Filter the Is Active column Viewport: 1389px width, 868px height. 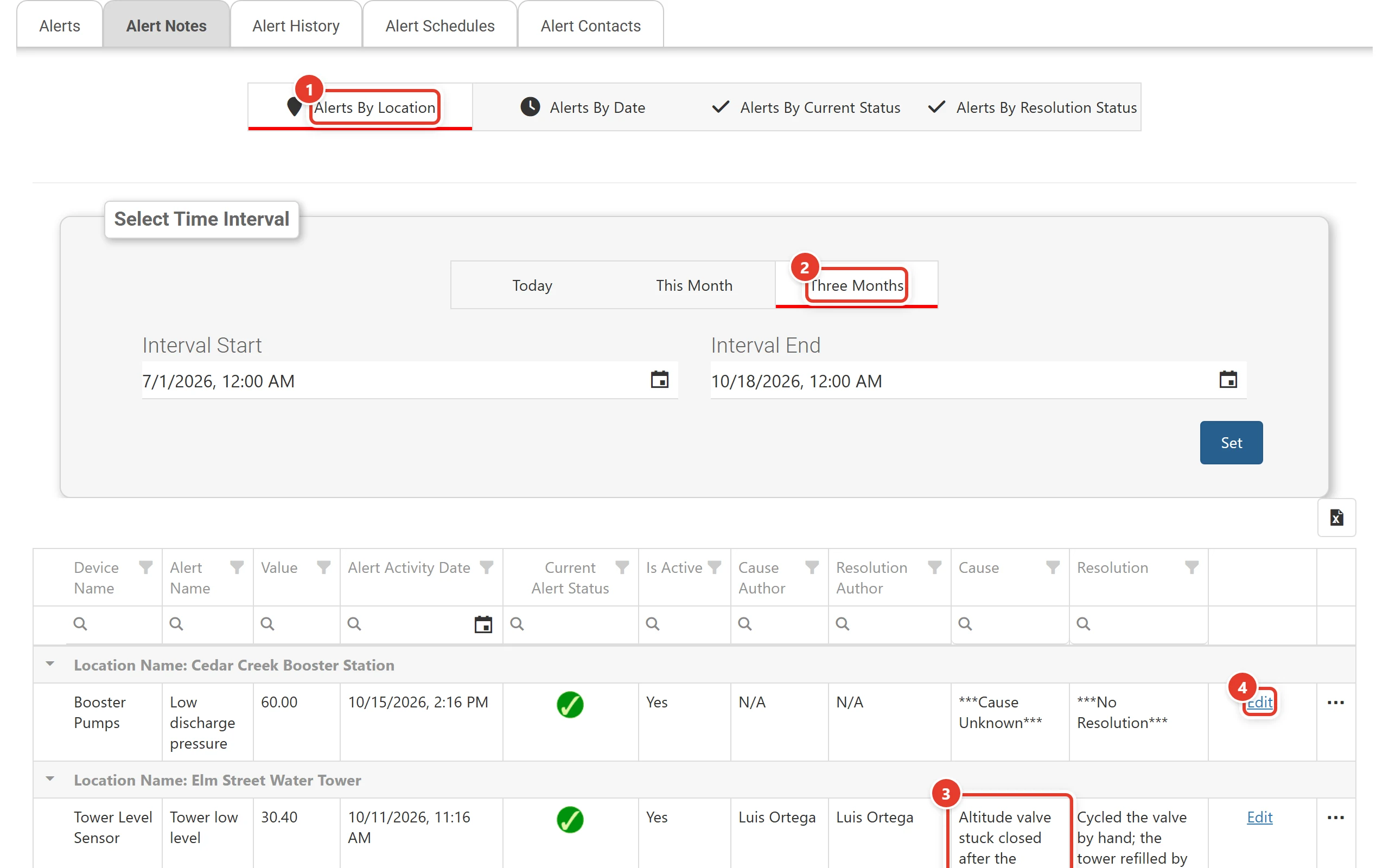(x=714, y=567)
